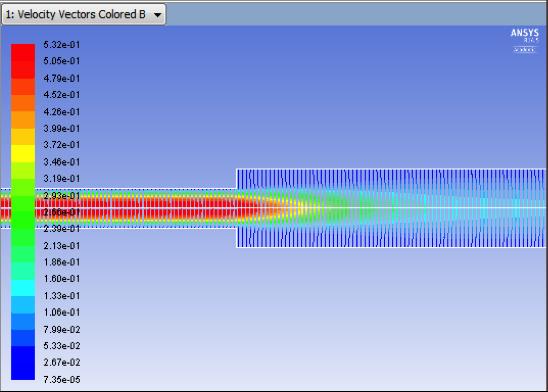Select the yellow band of the color legend
The width and height of the screenshot is (548, 392).
coord(23,153)
